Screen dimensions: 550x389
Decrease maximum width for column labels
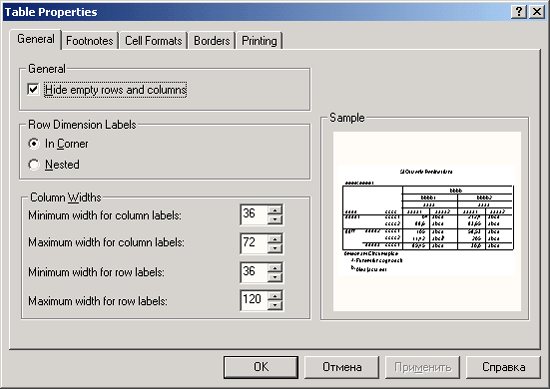point(275,248)
